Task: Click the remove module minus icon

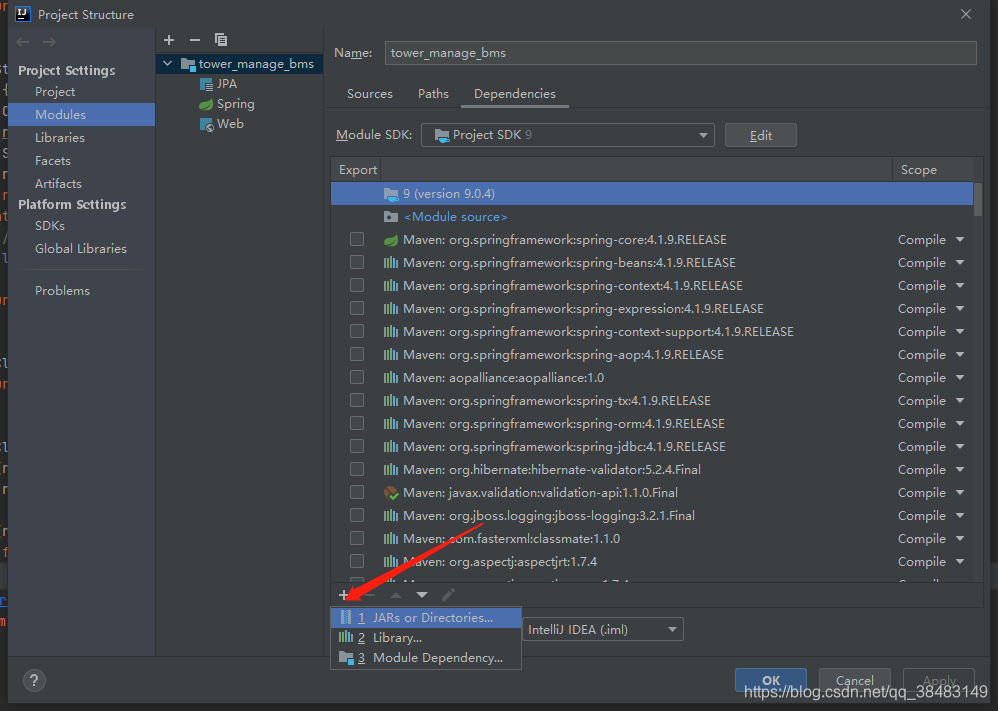Action: pyautogui.click(x=195, y=40)
